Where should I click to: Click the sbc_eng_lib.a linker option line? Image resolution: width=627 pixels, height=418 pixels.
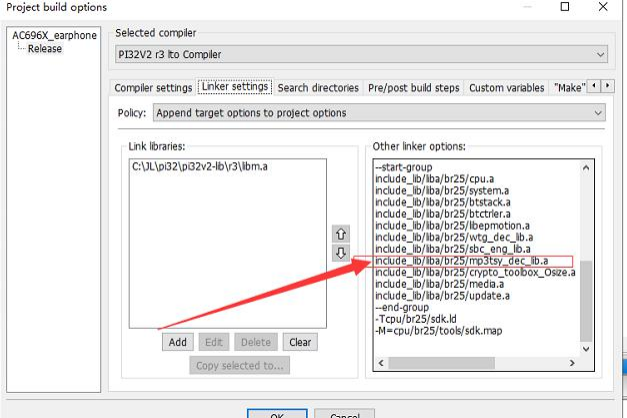(453, 249)
